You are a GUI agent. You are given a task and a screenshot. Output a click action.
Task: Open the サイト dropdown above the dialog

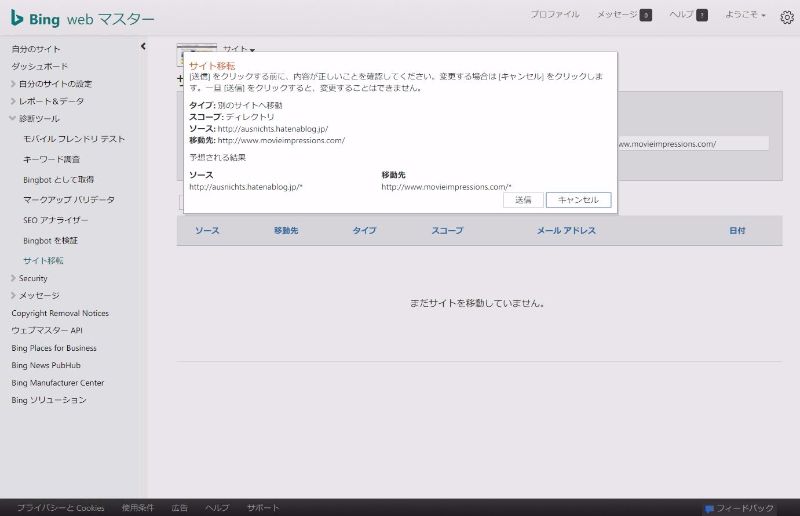[239, 49]
